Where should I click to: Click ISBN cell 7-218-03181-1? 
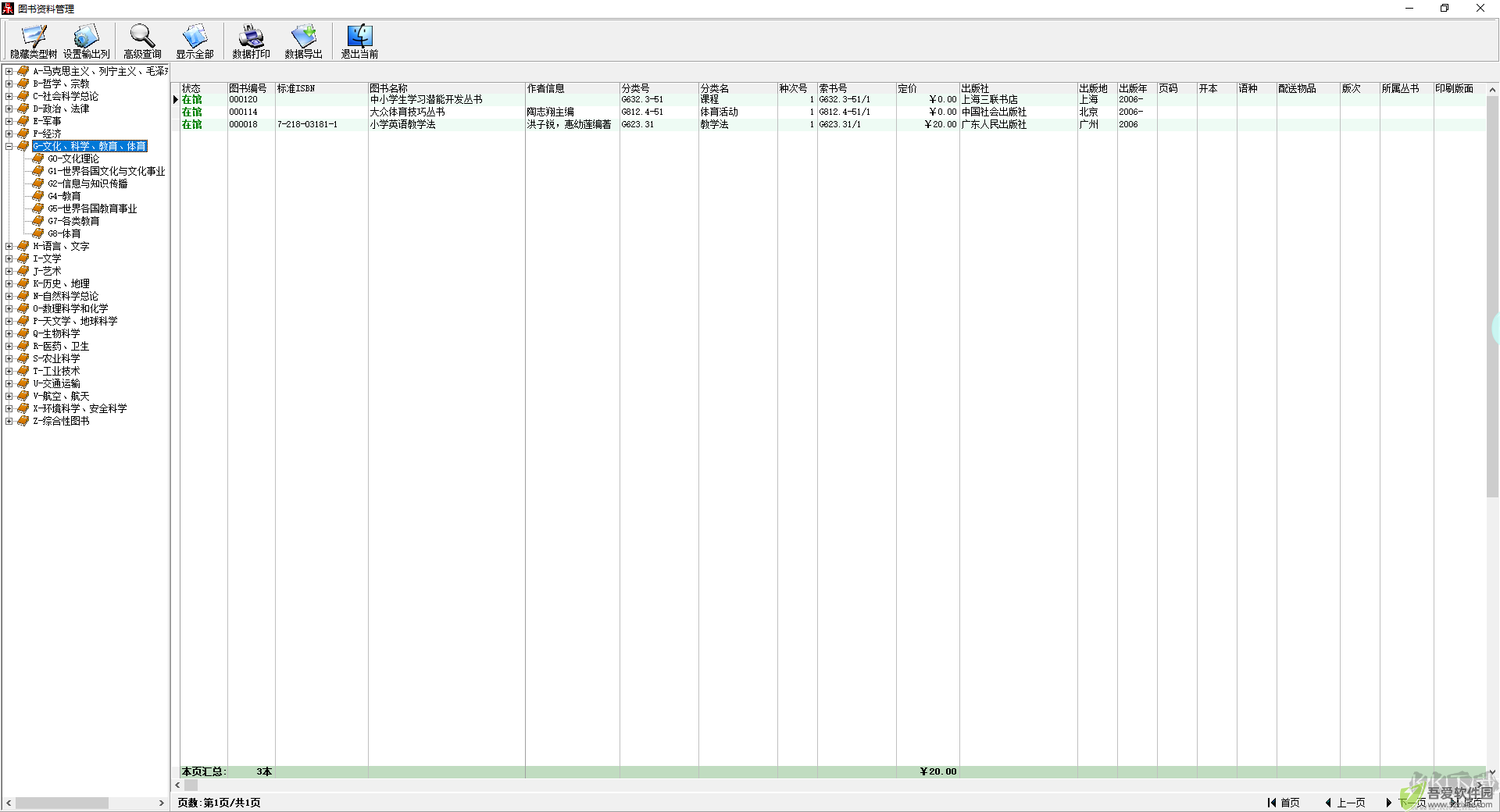[321, 124]
